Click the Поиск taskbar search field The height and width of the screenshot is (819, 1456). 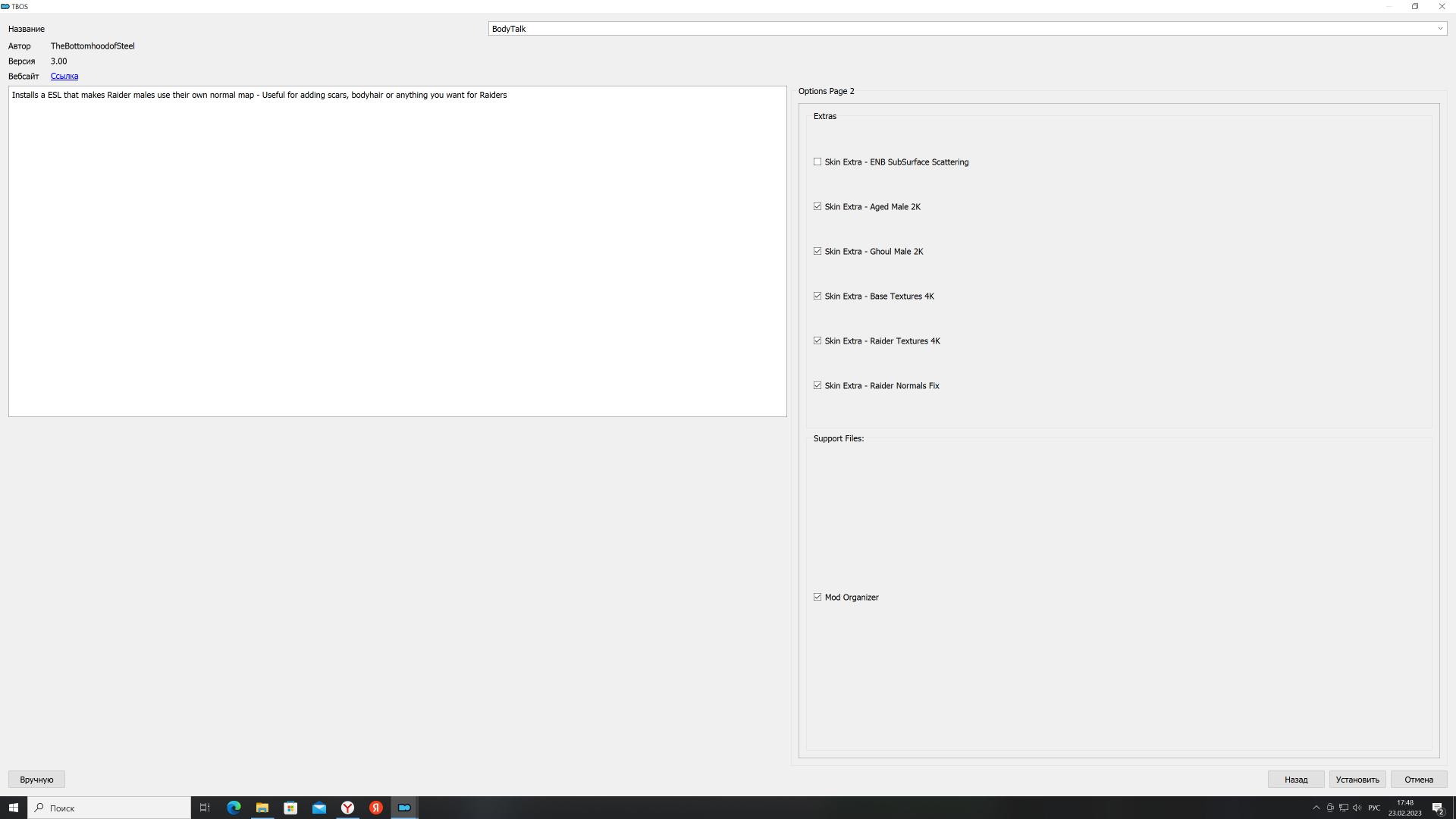(110, 808)
